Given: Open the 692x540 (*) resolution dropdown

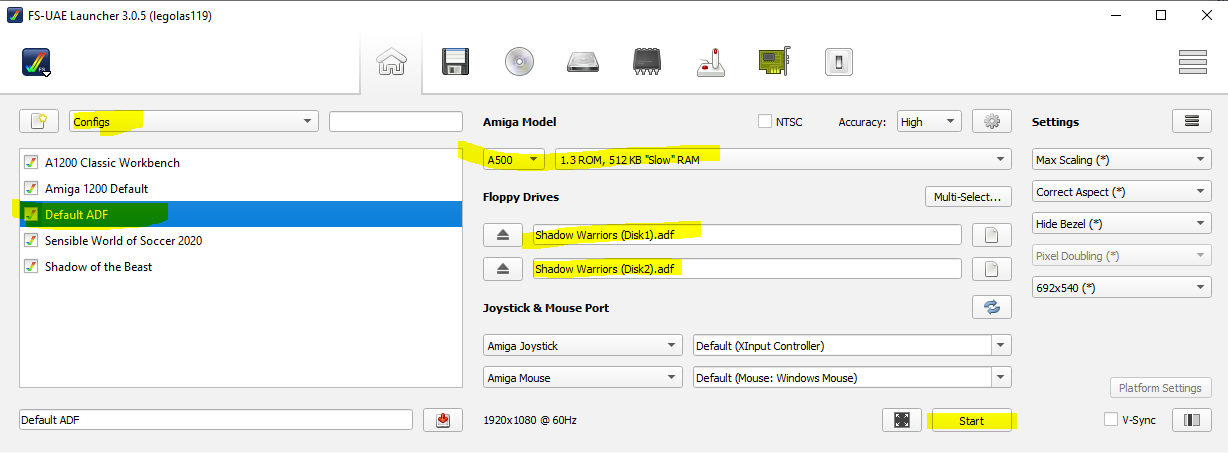Looking at the screenshot, I should pos(1122,287).
